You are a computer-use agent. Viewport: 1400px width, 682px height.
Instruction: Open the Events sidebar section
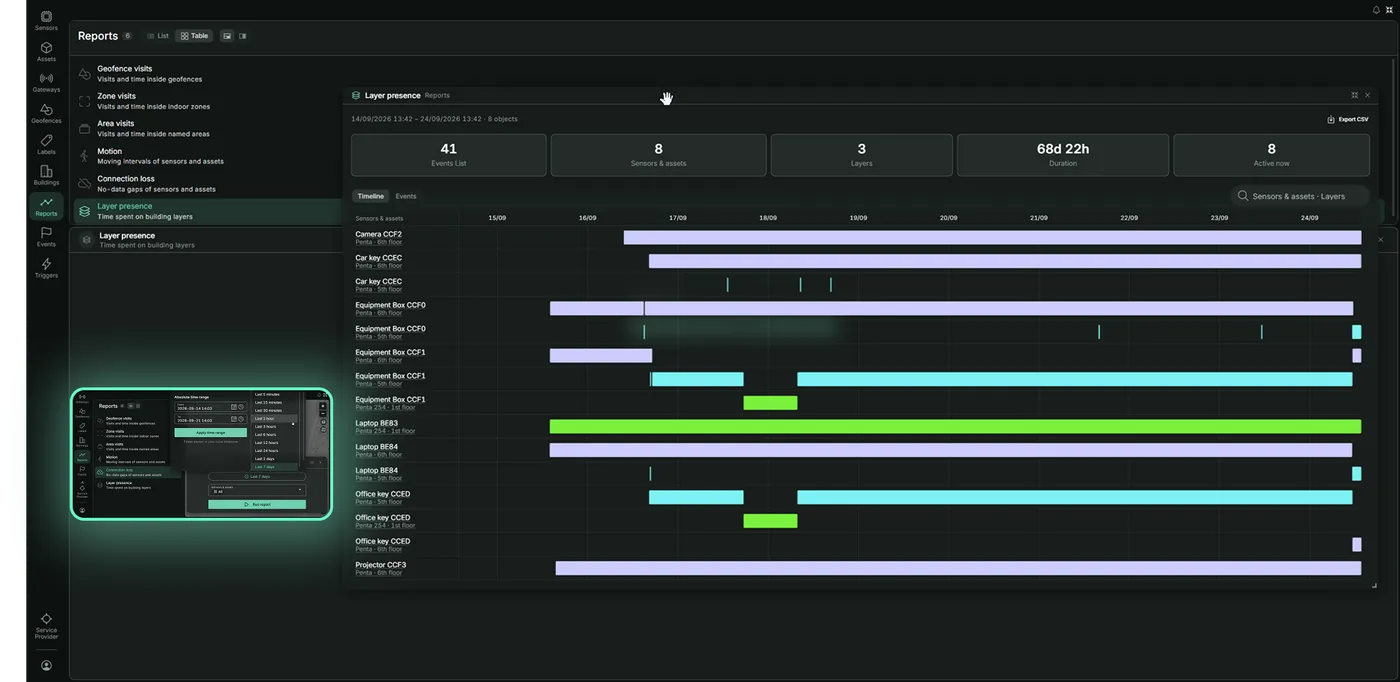[x=46, y=237]
